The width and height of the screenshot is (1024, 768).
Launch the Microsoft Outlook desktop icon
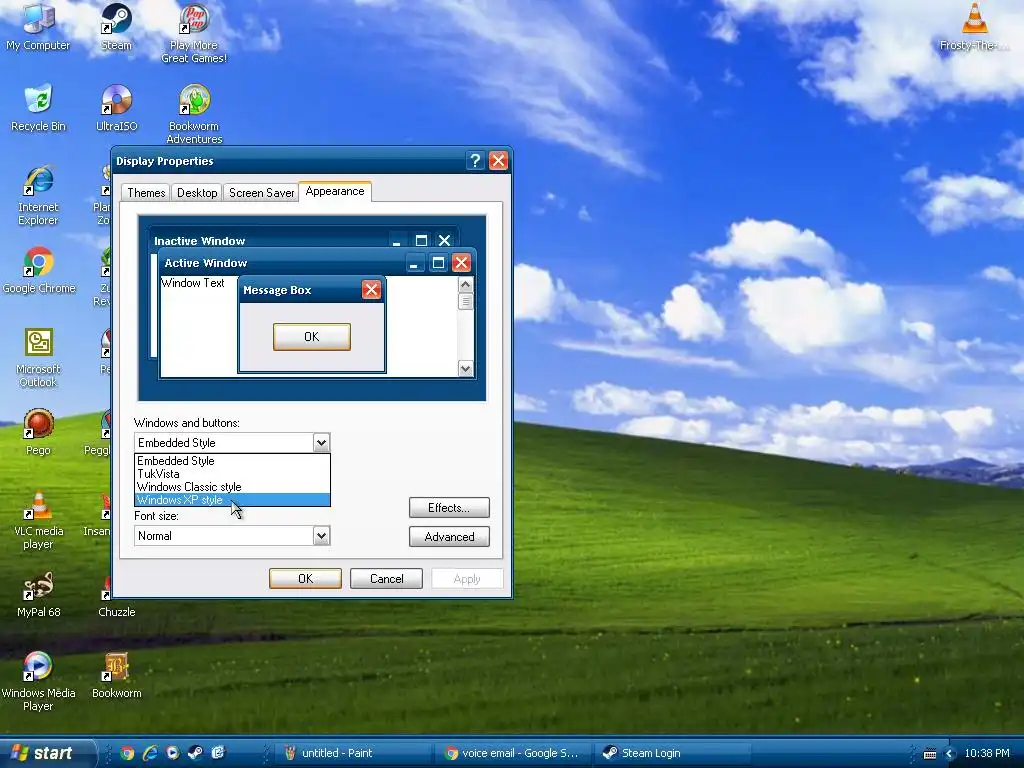click(38, 357)
